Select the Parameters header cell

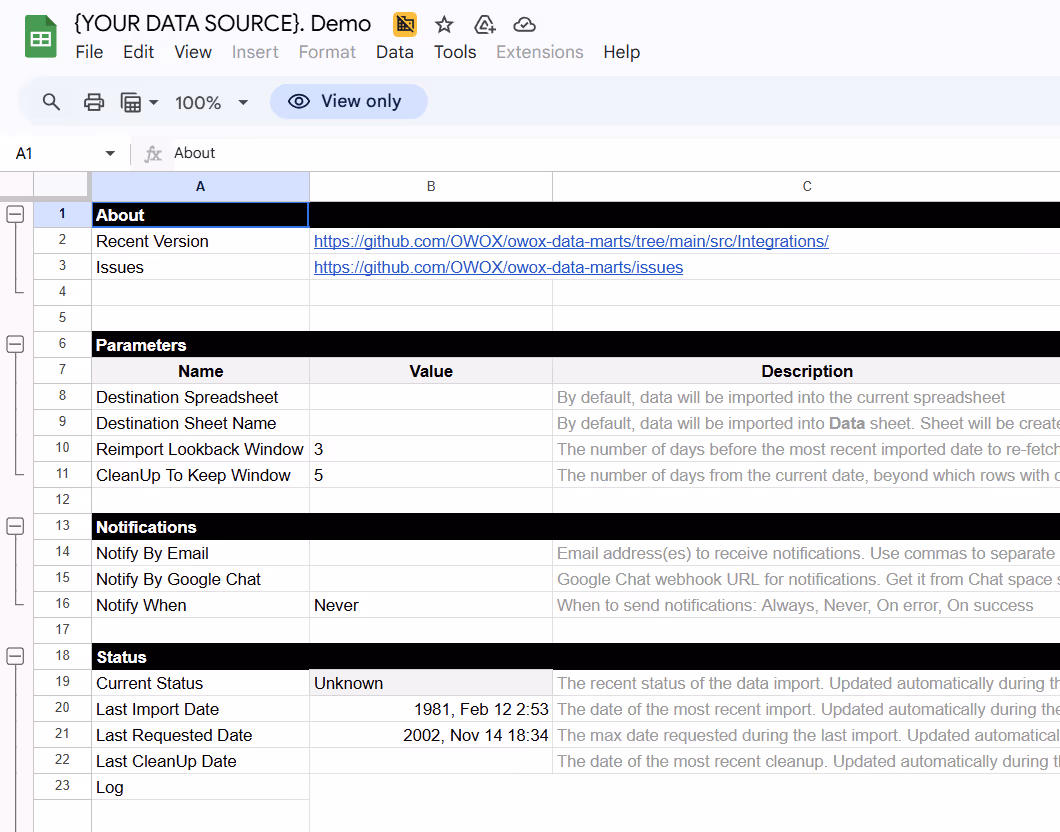pos(201,345)
